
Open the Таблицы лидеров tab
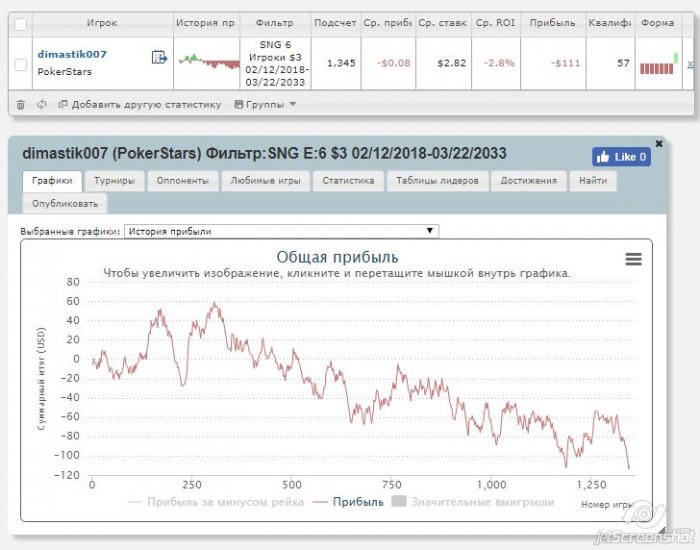tap(438, 181)
